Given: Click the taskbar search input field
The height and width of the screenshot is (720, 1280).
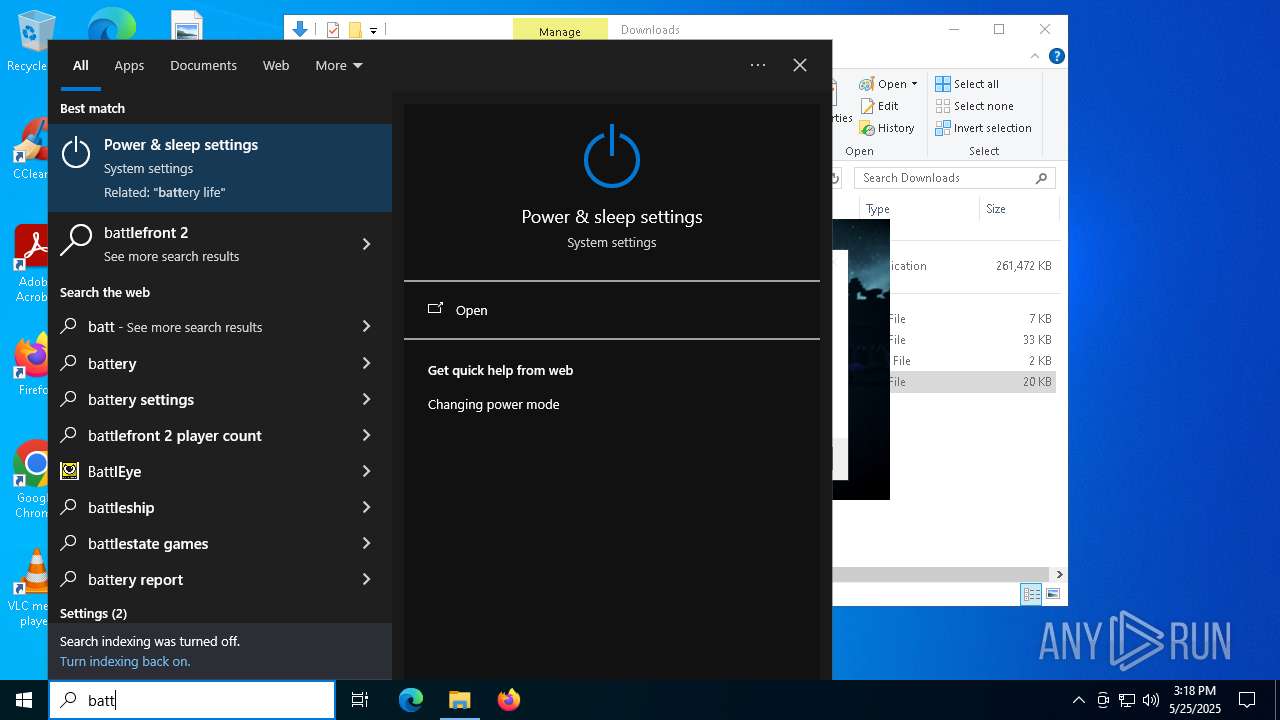Looking at the screenshot, I should tap(192, 700).
